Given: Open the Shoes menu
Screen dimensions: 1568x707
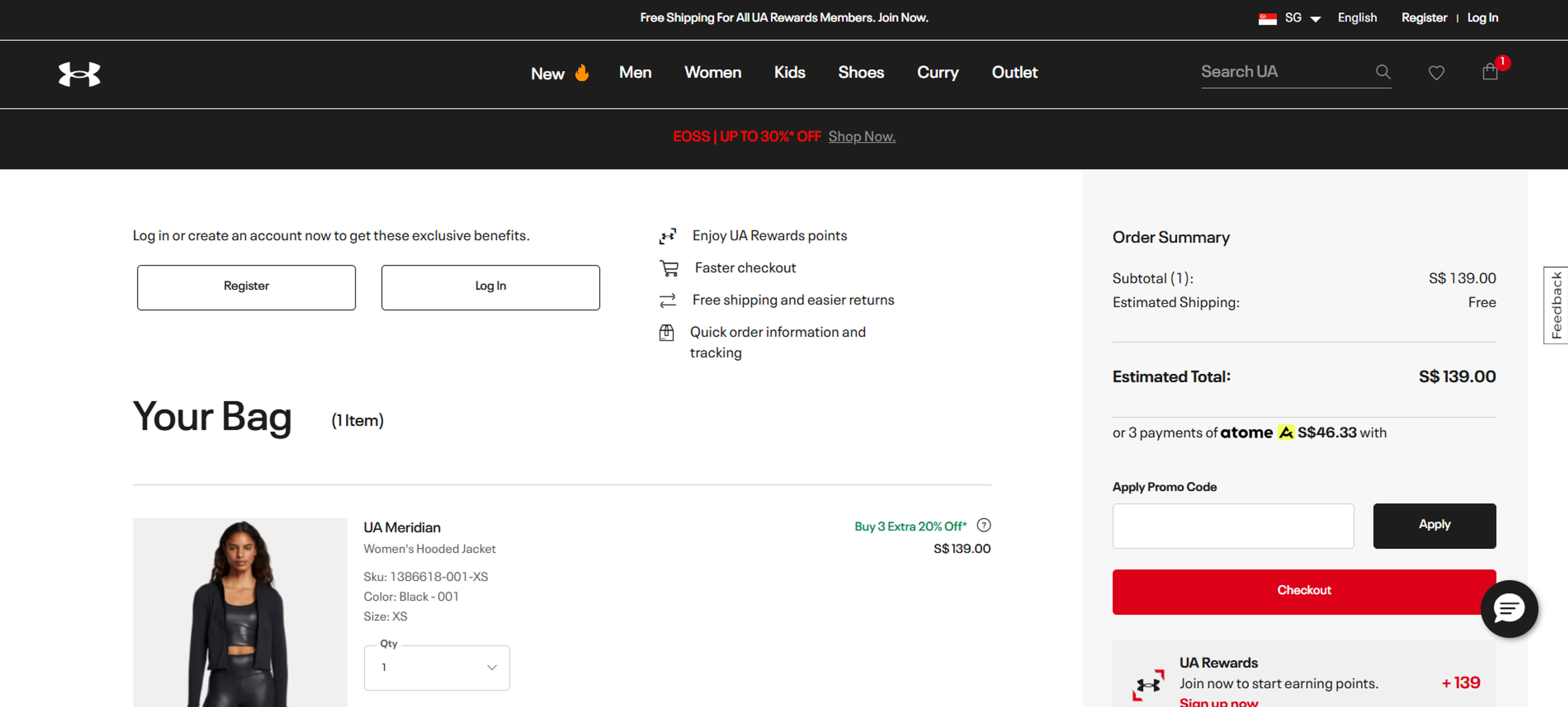Looking at the screenshot, I should (861, 72).
